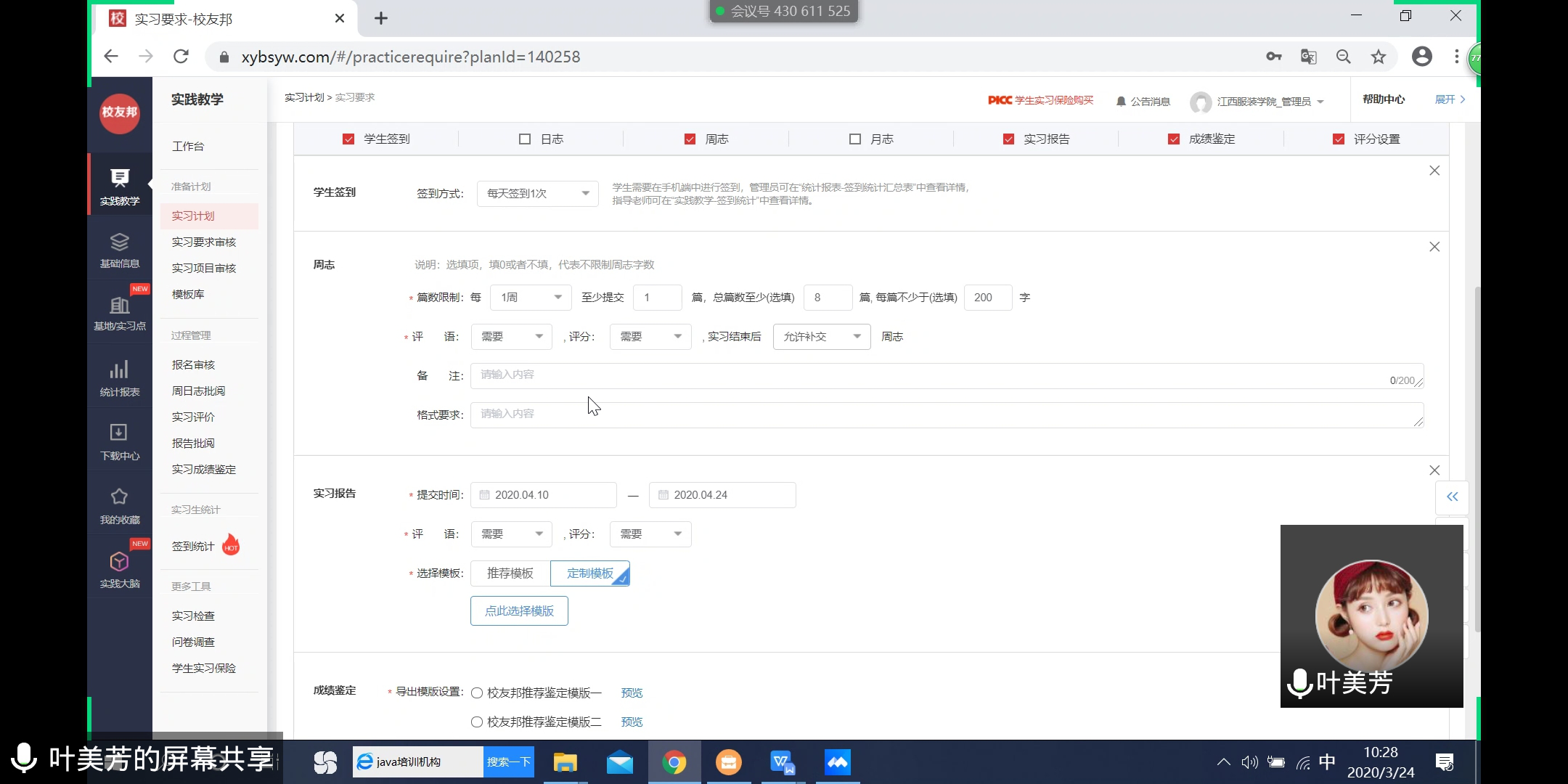Open 实习计划 in the side menu
This screenshot has width=1568, height=784.
(209, 216)
